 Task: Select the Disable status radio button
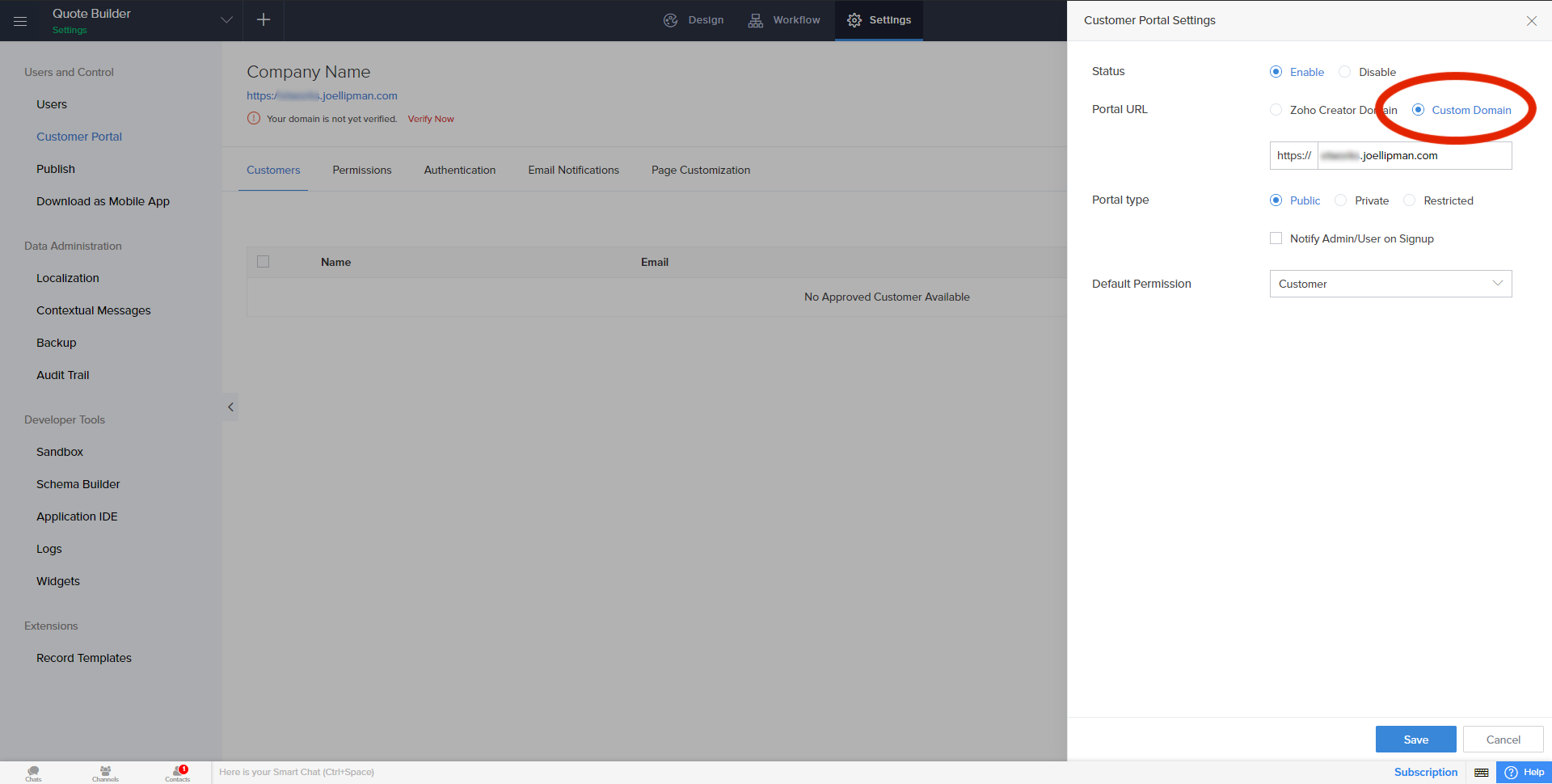[x=1345, y=72]
